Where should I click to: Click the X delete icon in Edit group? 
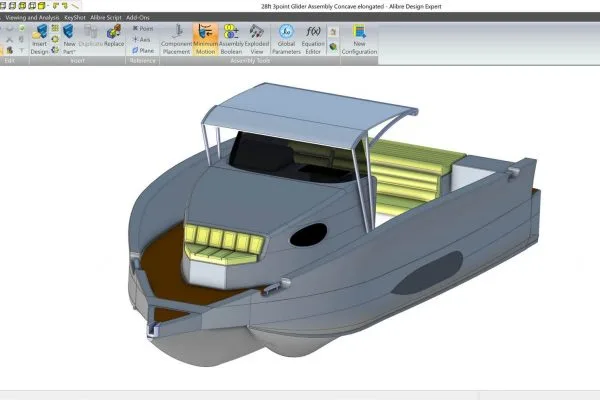[10, 39]
